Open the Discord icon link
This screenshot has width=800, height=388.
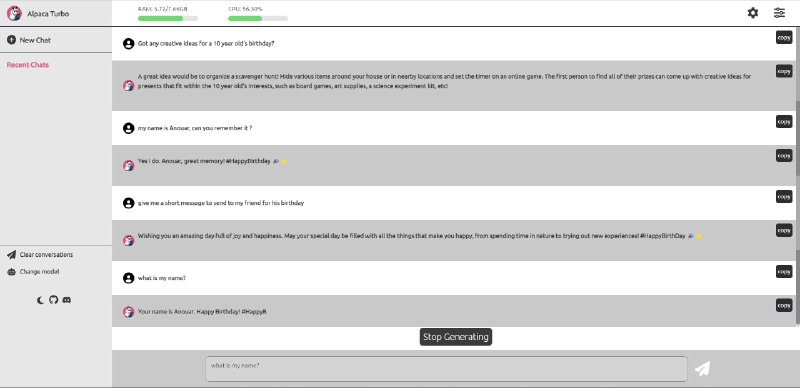(66, 300)
